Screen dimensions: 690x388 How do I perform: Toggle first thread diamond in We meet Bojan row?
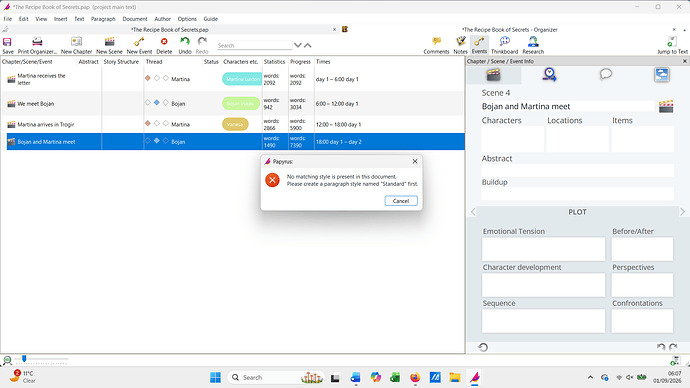148,102
